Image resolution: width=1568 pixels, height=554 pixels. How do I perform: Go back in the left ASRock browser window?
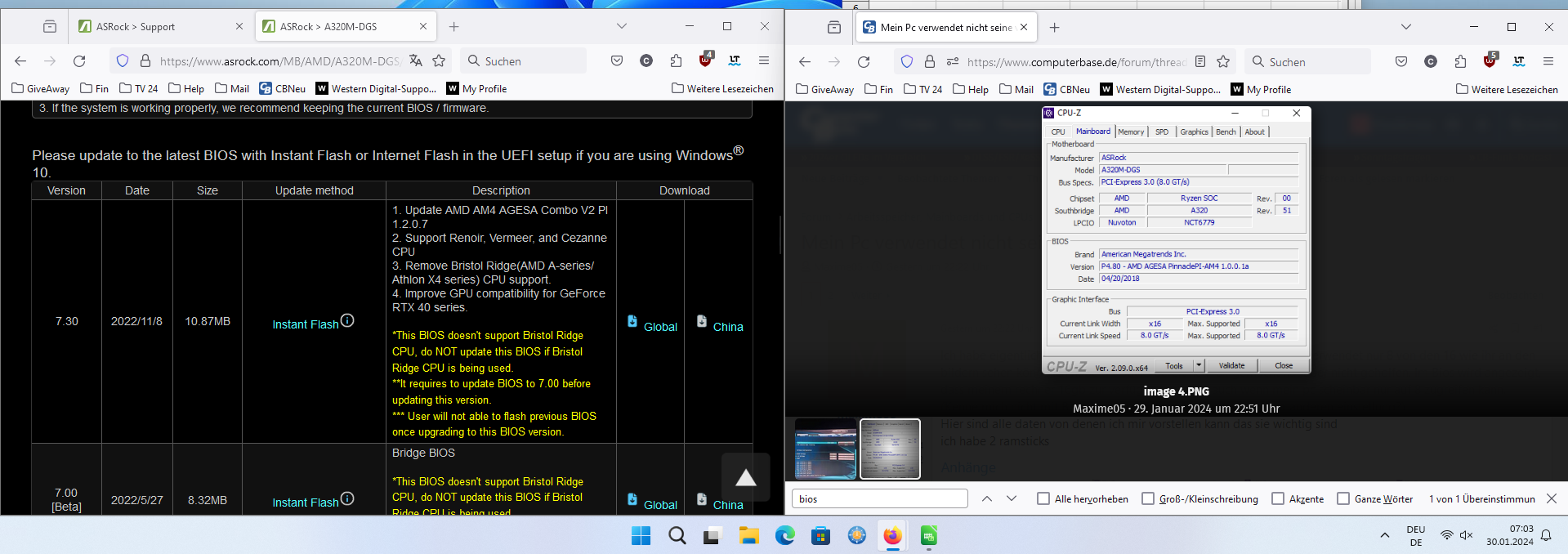20,61
